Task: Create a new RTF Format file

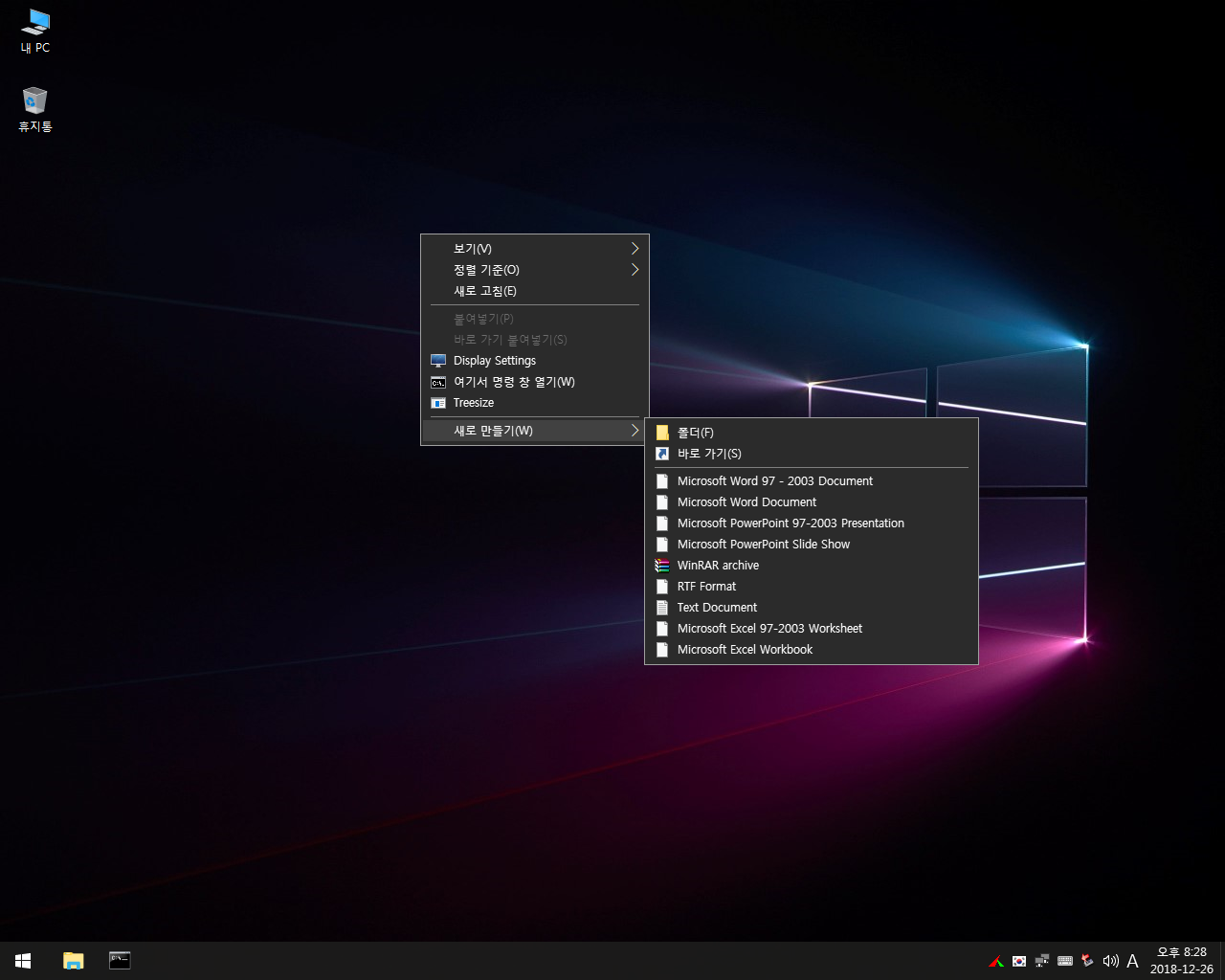Action: coord(812,587)
